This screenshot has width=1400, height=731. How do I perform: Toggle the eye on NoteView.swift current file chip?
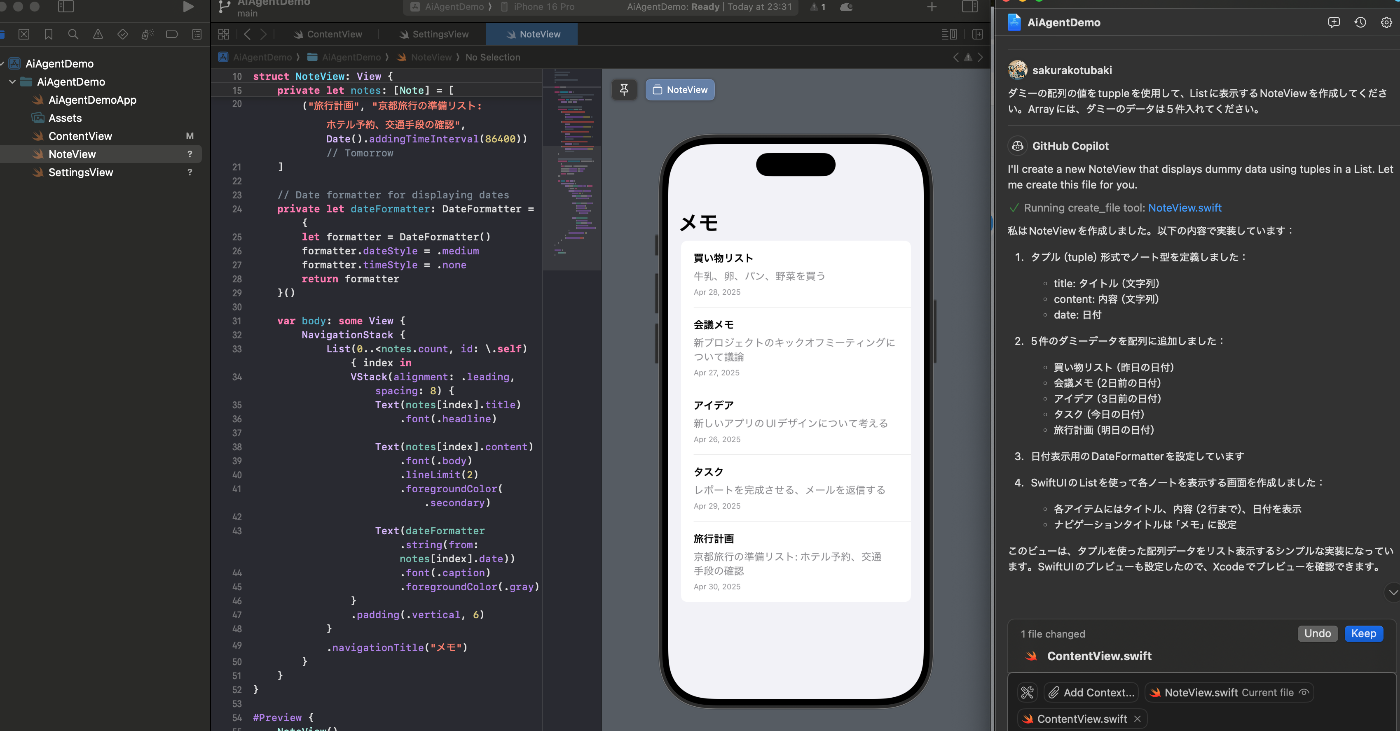point(1304,692)
